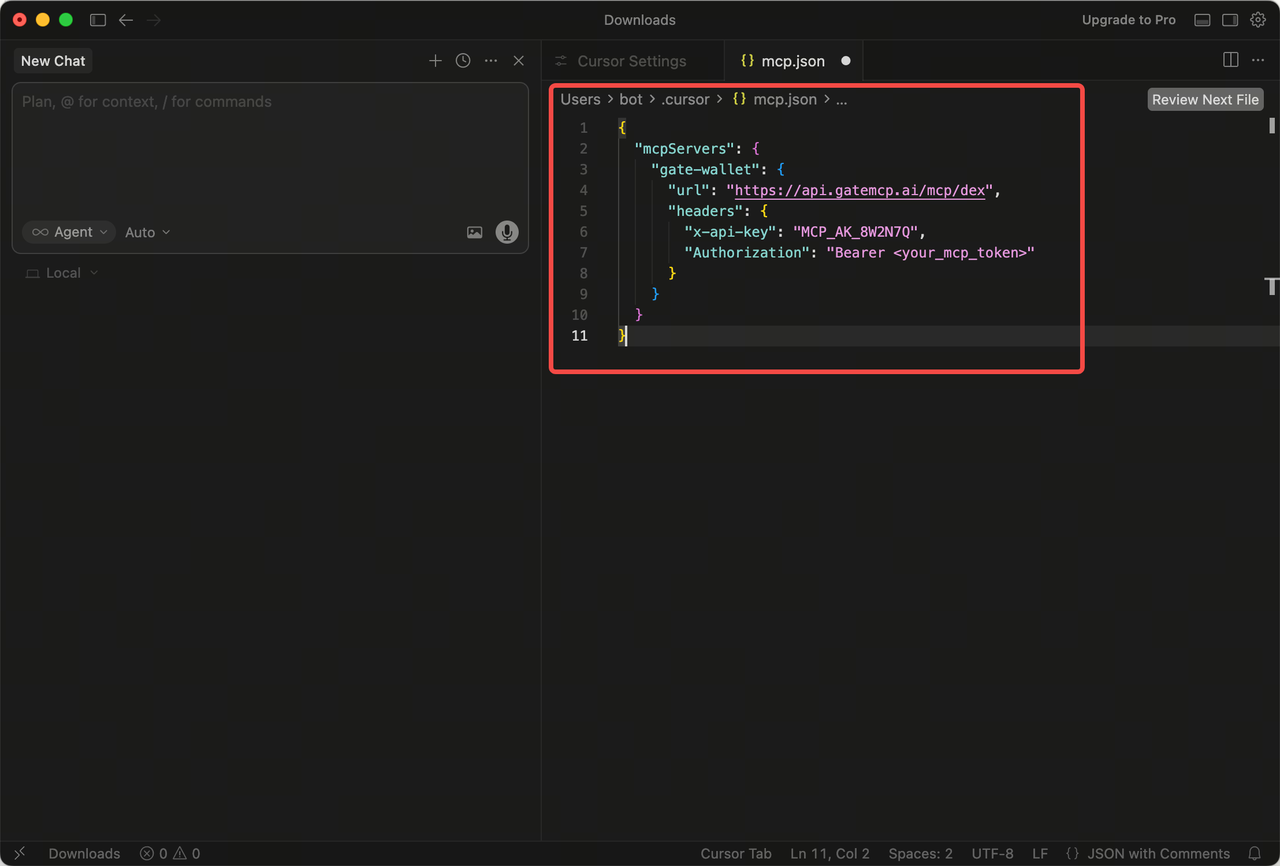Toggle the left sidebar visibility
This screenshot has width=1280, height=866.
[x=98, y=20]
